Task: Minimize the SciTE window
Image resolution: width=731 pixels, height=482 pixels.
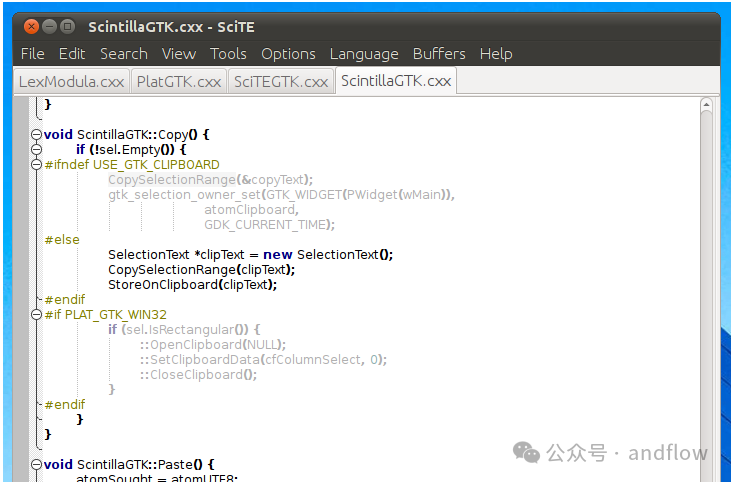Action: 49,27
